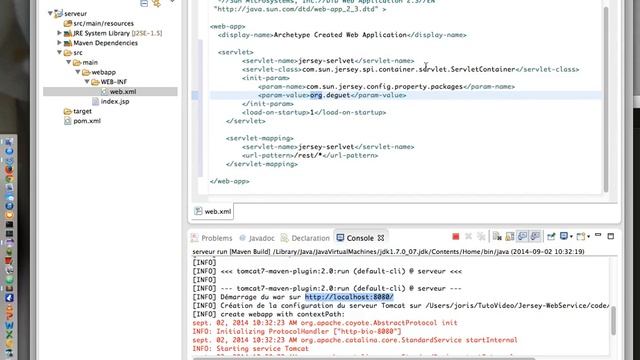Collapse the webapp folder
This screenshot has height=360, width=640.
[x=78, y=72]
